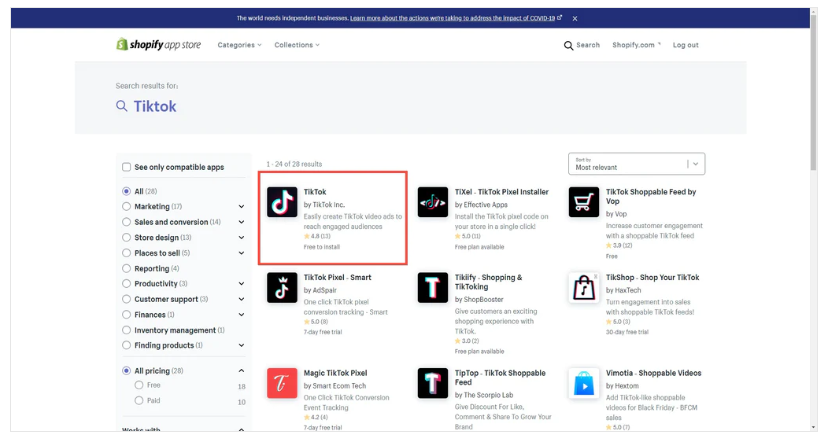Open the Shopify app store logo
Image resolution: width=825 pixels, height=439 pixels.
[x=158, y=45]
